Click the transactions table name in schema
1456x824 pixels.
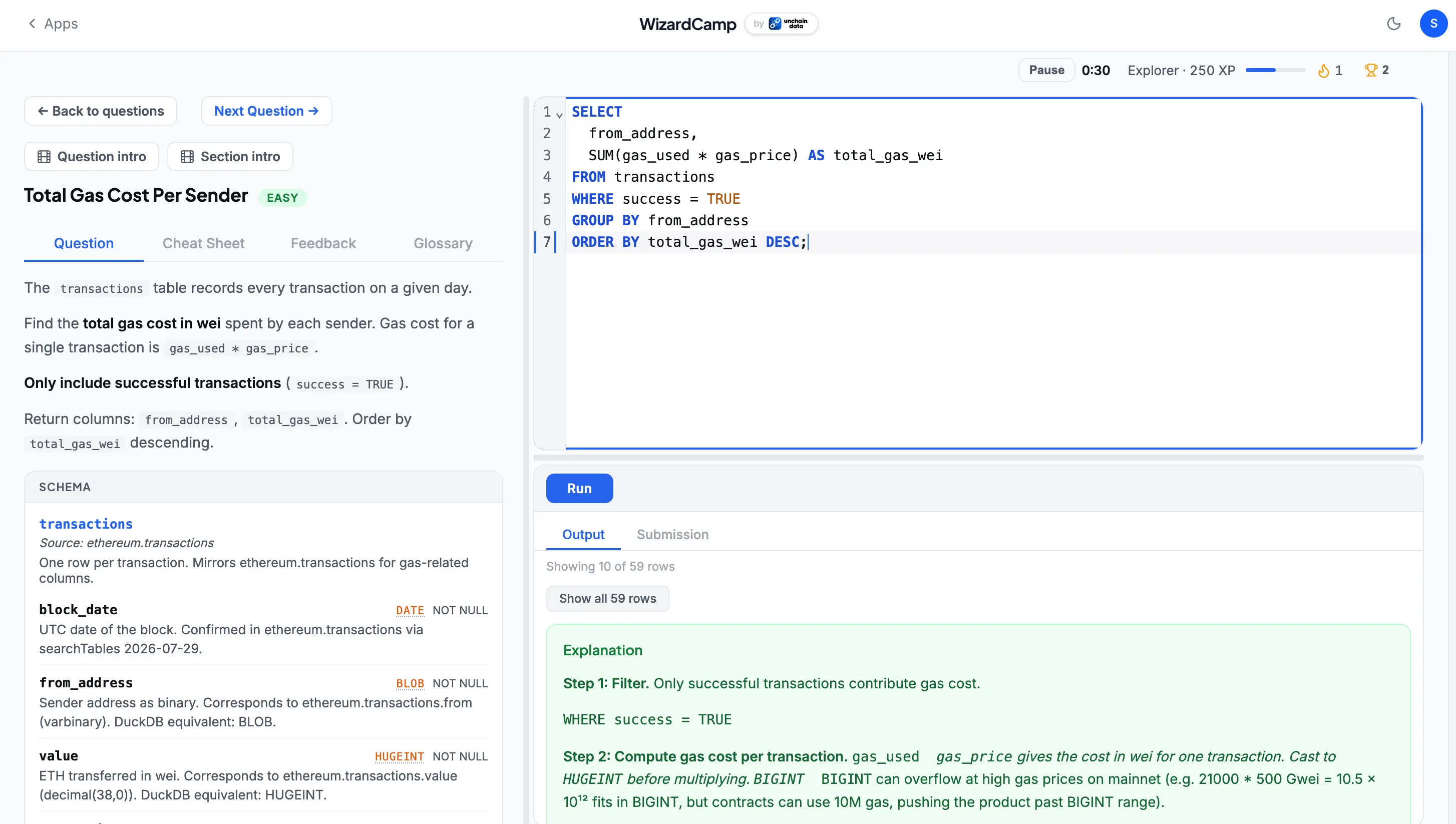click(x=86, y=524)
